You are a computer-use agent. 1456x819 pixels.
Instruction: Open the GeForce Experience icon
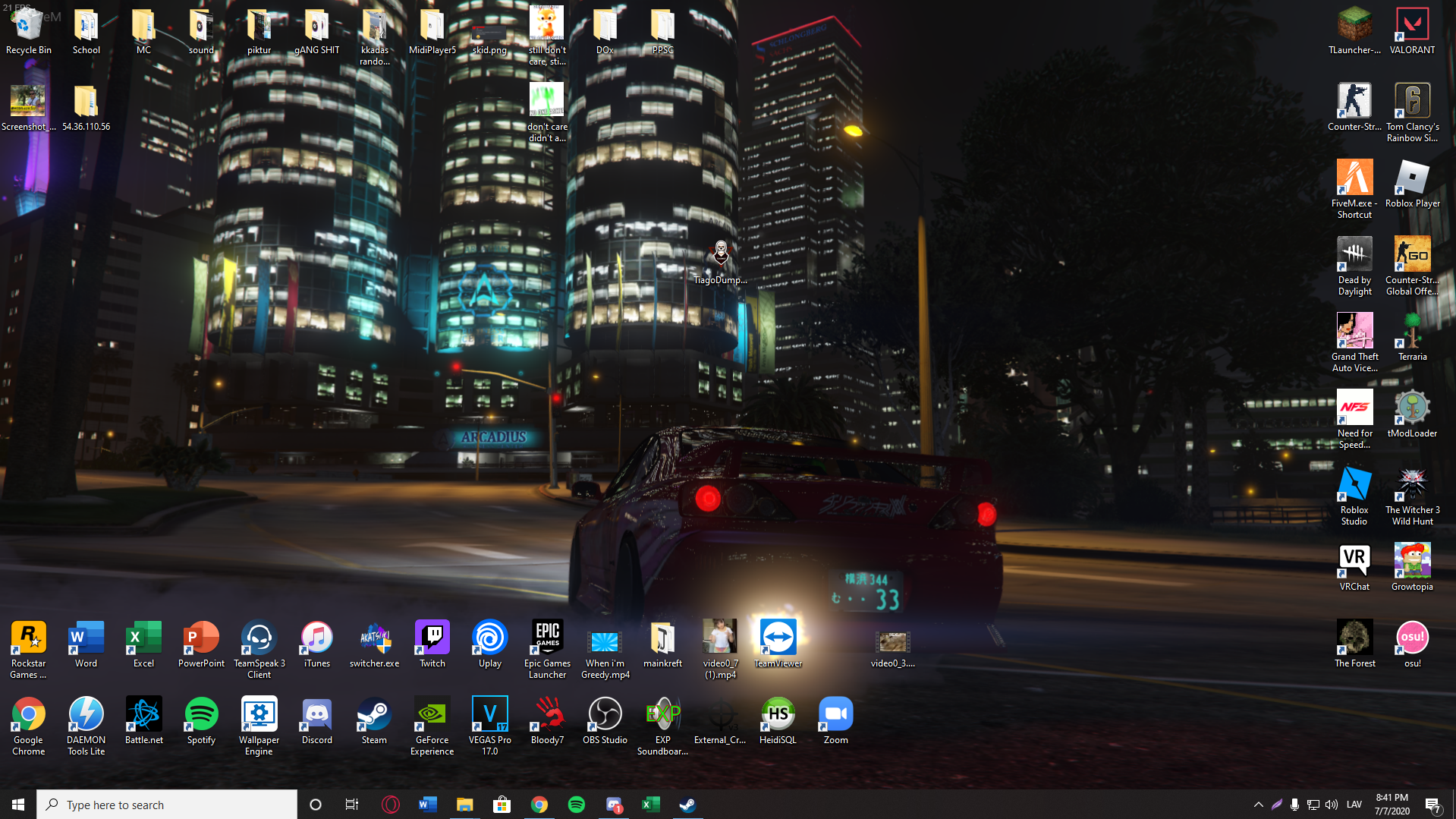432,726
